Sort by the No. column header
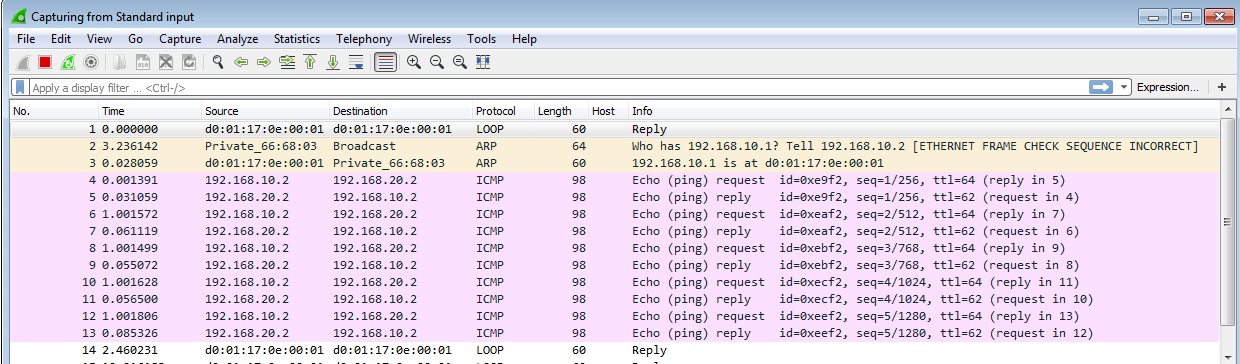The image size is (1240, 364). point(54,111)
